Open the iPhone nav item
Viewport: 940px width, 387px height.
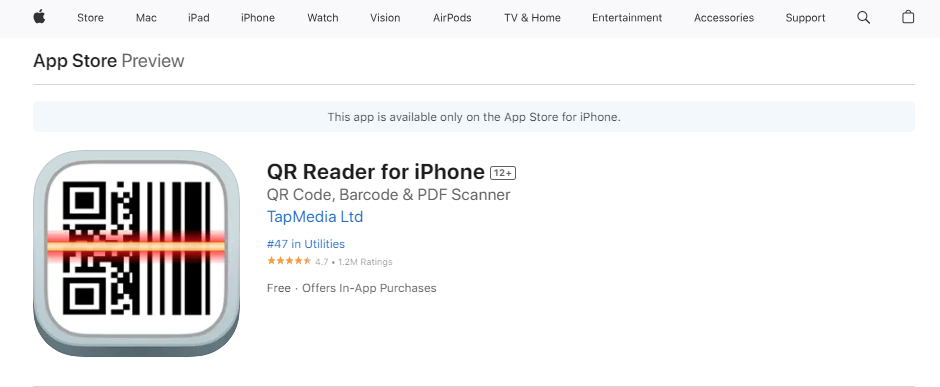[258, 18]
